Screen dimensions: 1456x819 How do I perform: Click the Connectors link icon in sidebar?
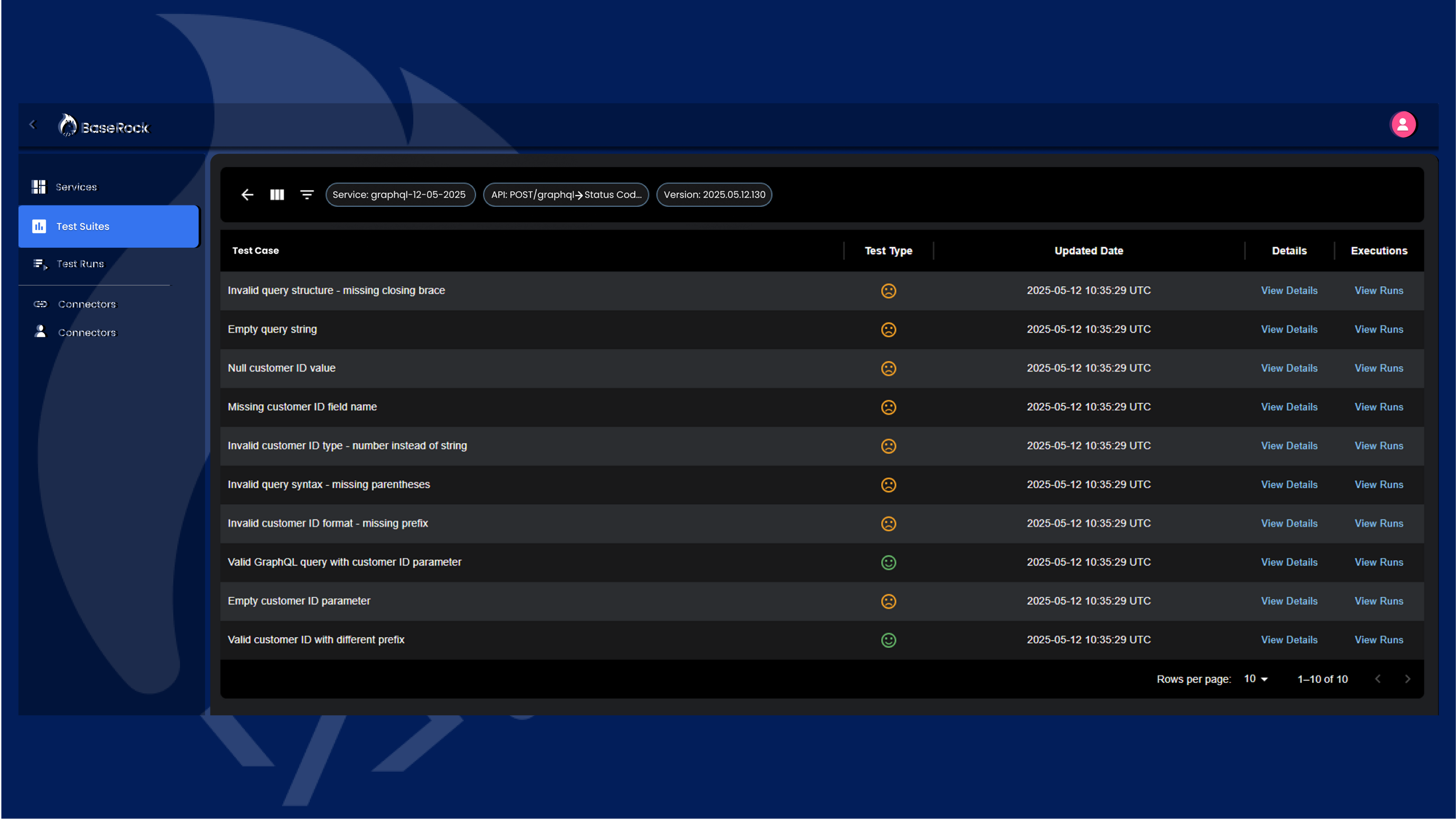(x=40, y=304)
